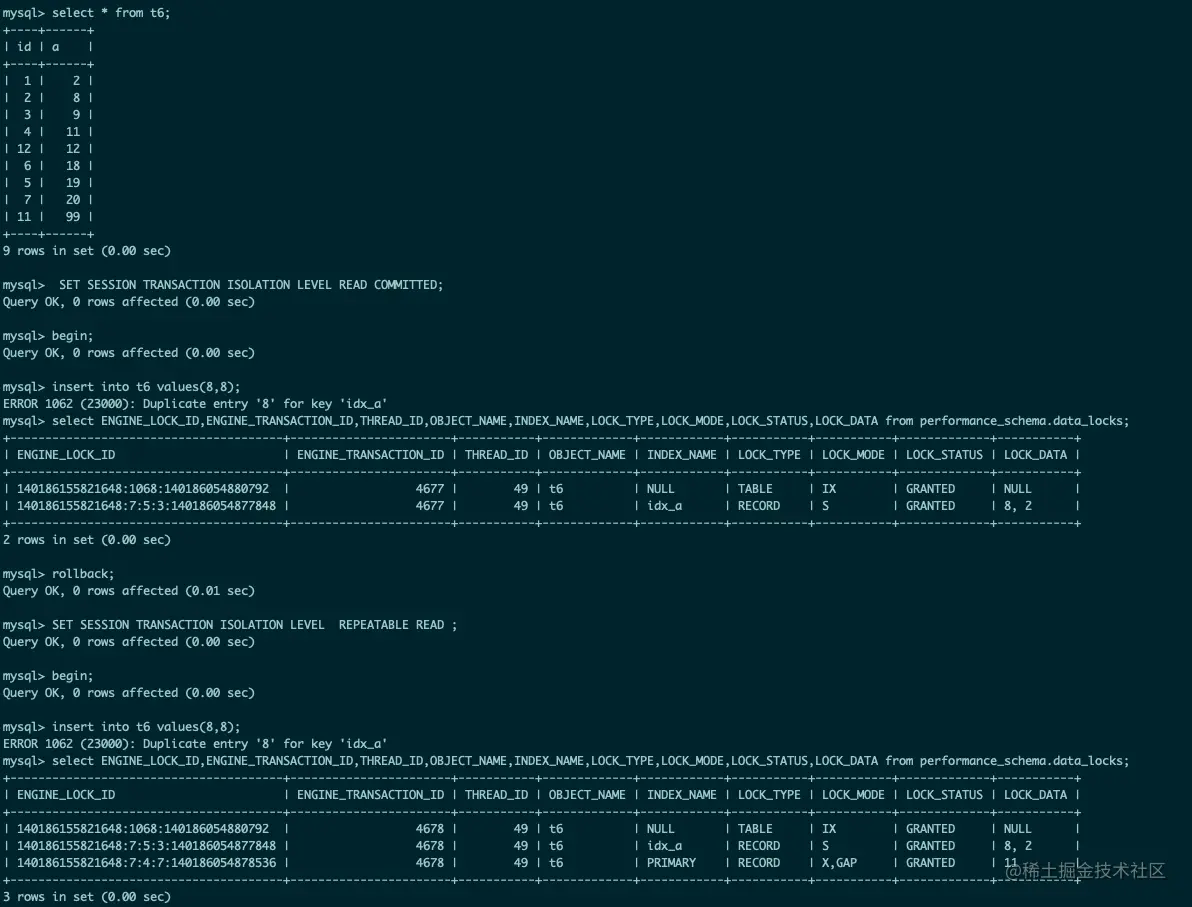Click id 6 in the t6 result

pos(27,166)
